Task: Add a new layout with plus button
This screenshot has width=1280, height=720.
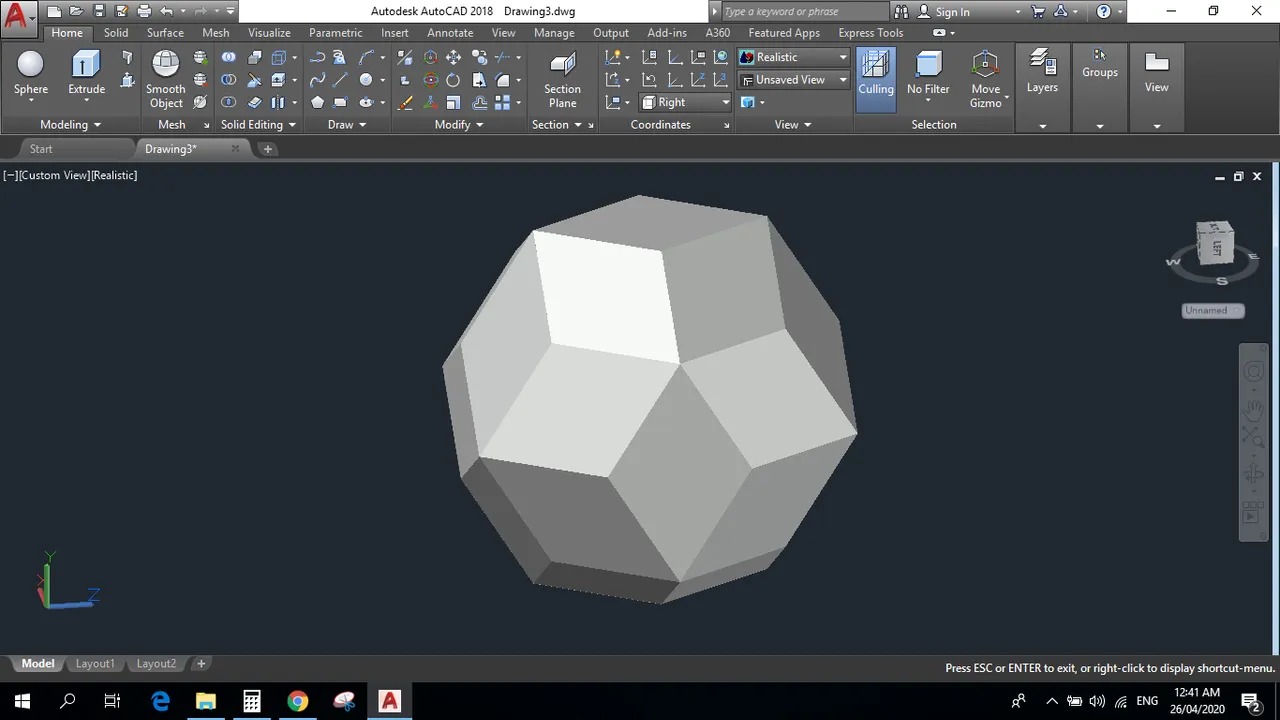Action: pyautogui.click(x=201, y=664)
